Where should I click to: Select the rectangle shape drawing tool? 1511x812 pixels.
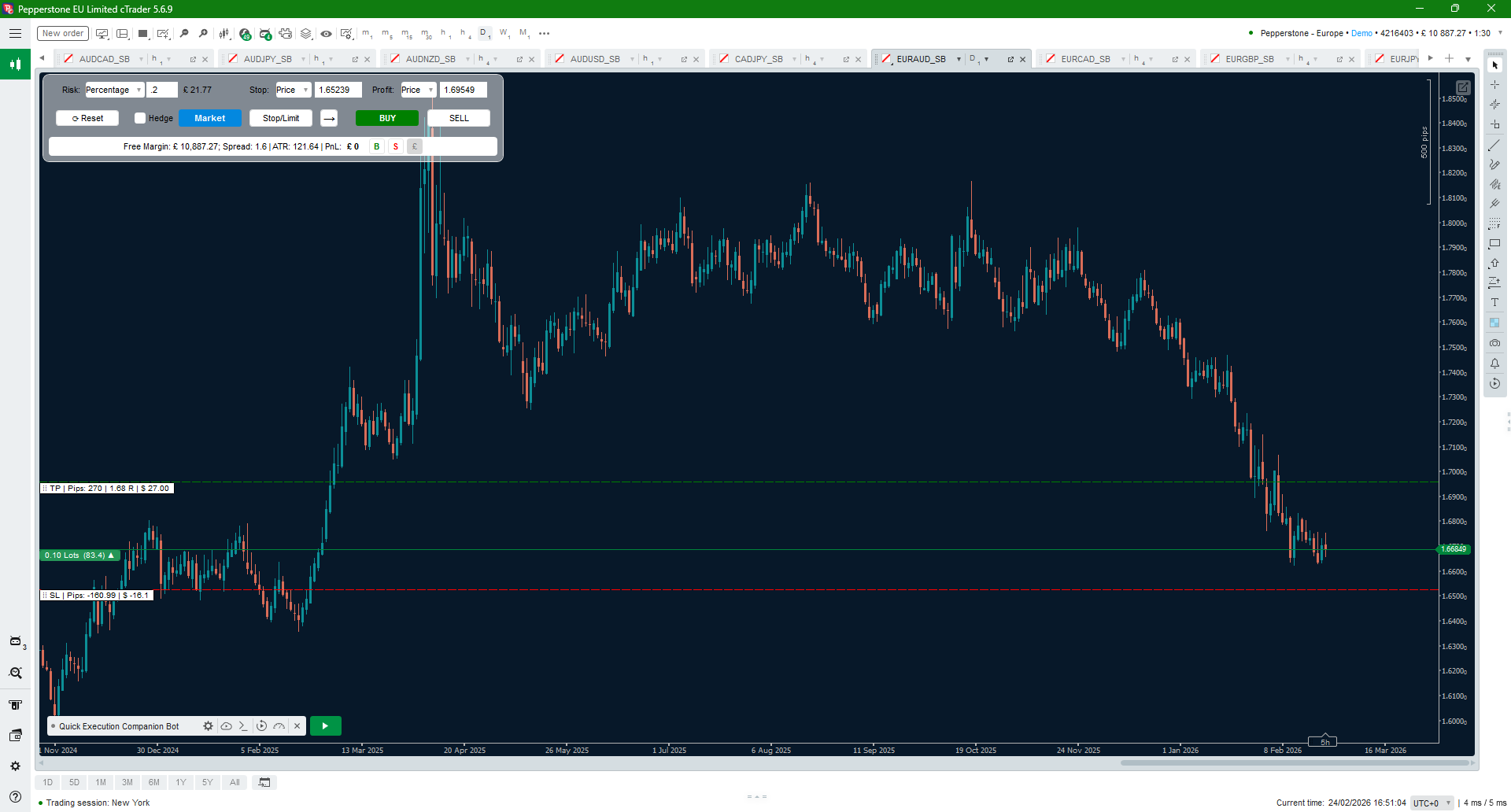pyautogui.click(x=1494, y=244)
